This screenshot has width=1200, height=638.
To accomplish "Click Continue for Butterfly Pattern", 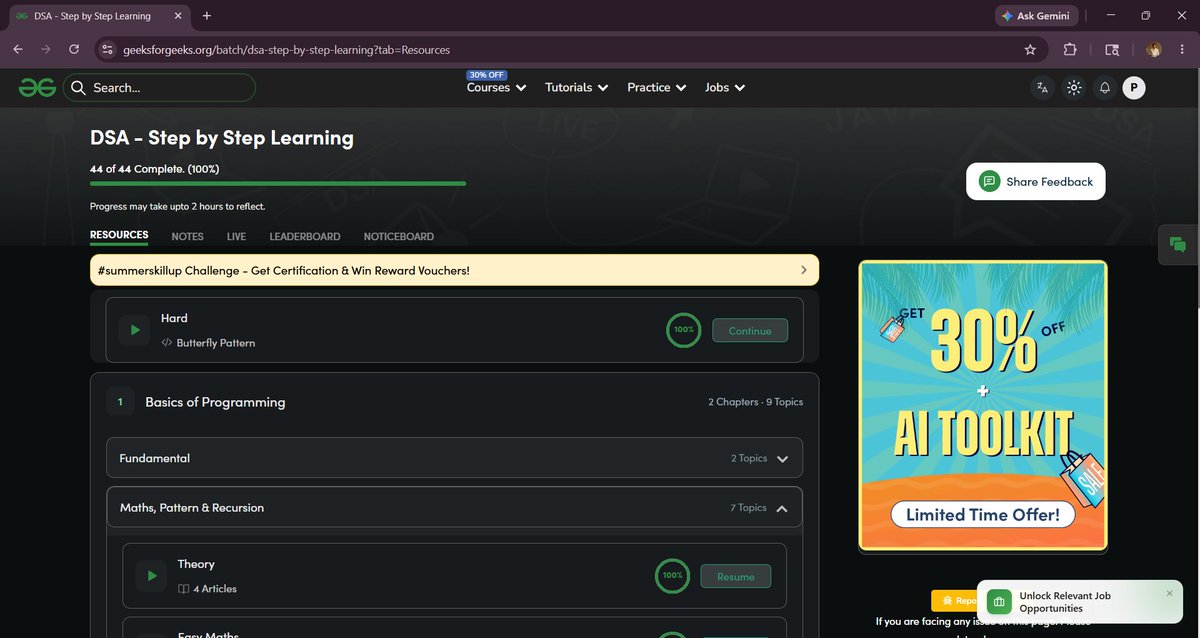I will point(750,330).
